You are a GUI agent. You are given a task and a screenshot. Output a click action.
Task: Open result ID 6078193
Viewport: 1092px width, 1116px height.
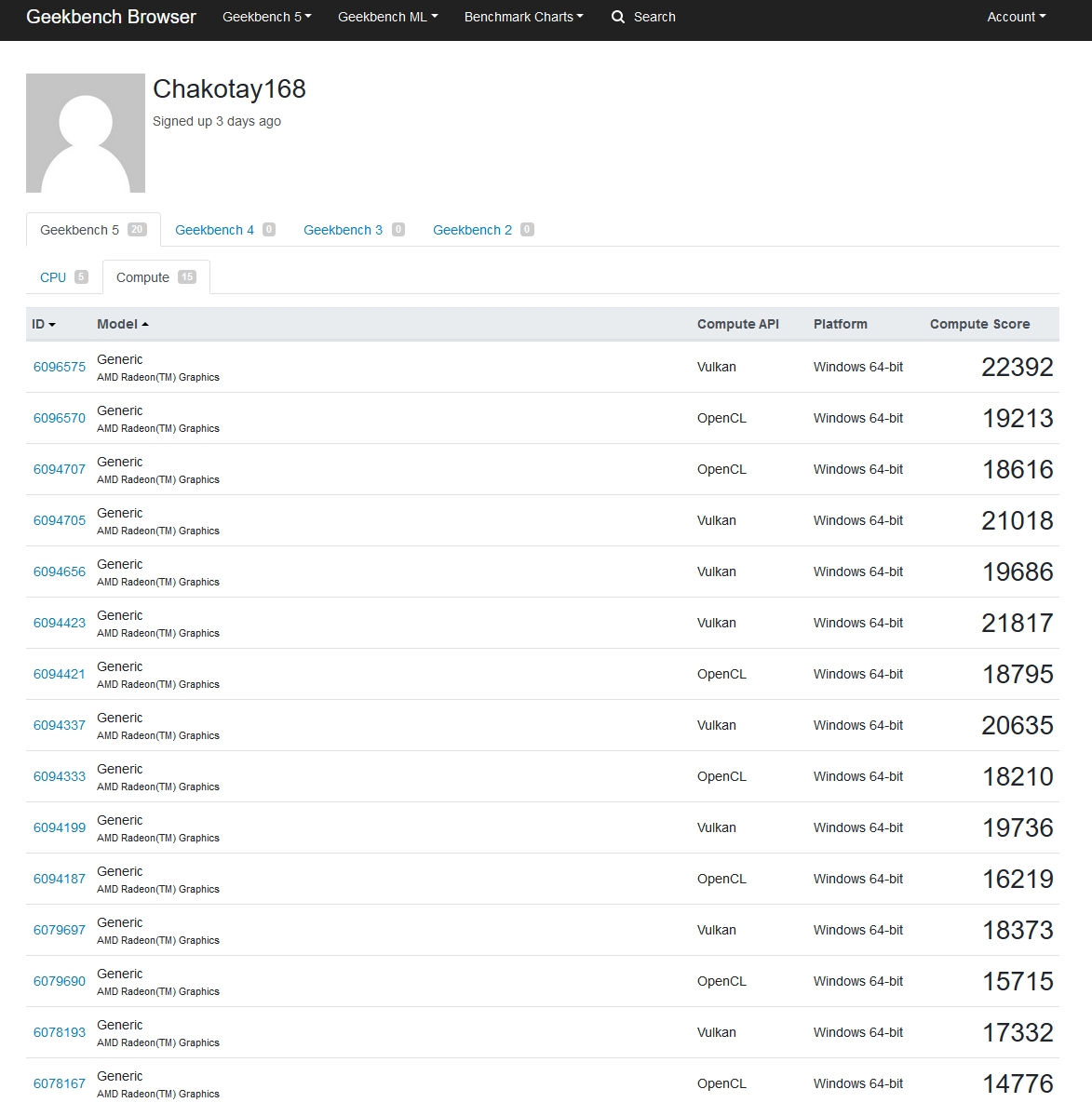coord(59,1033)
